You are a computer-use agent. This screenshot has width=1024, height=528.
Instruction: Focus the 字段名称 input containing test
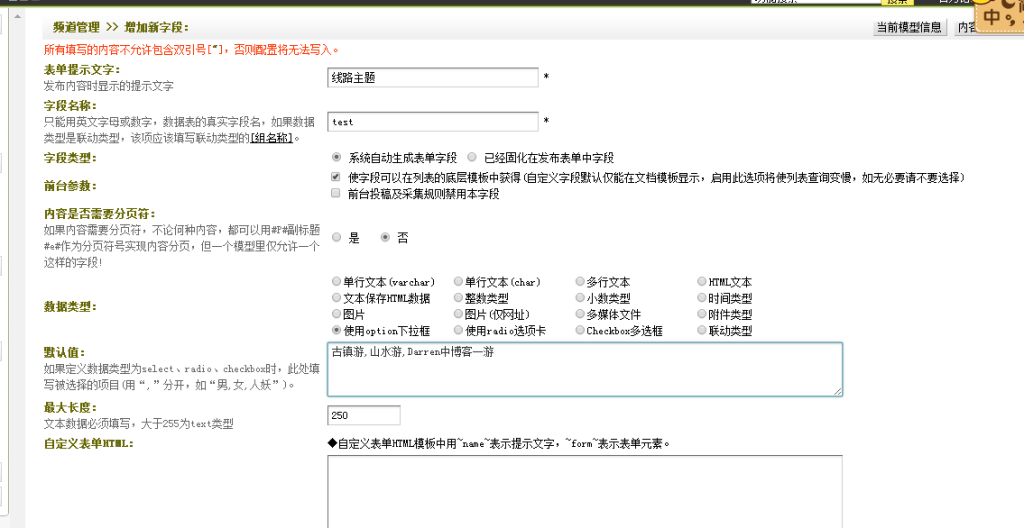pos(432,122)
